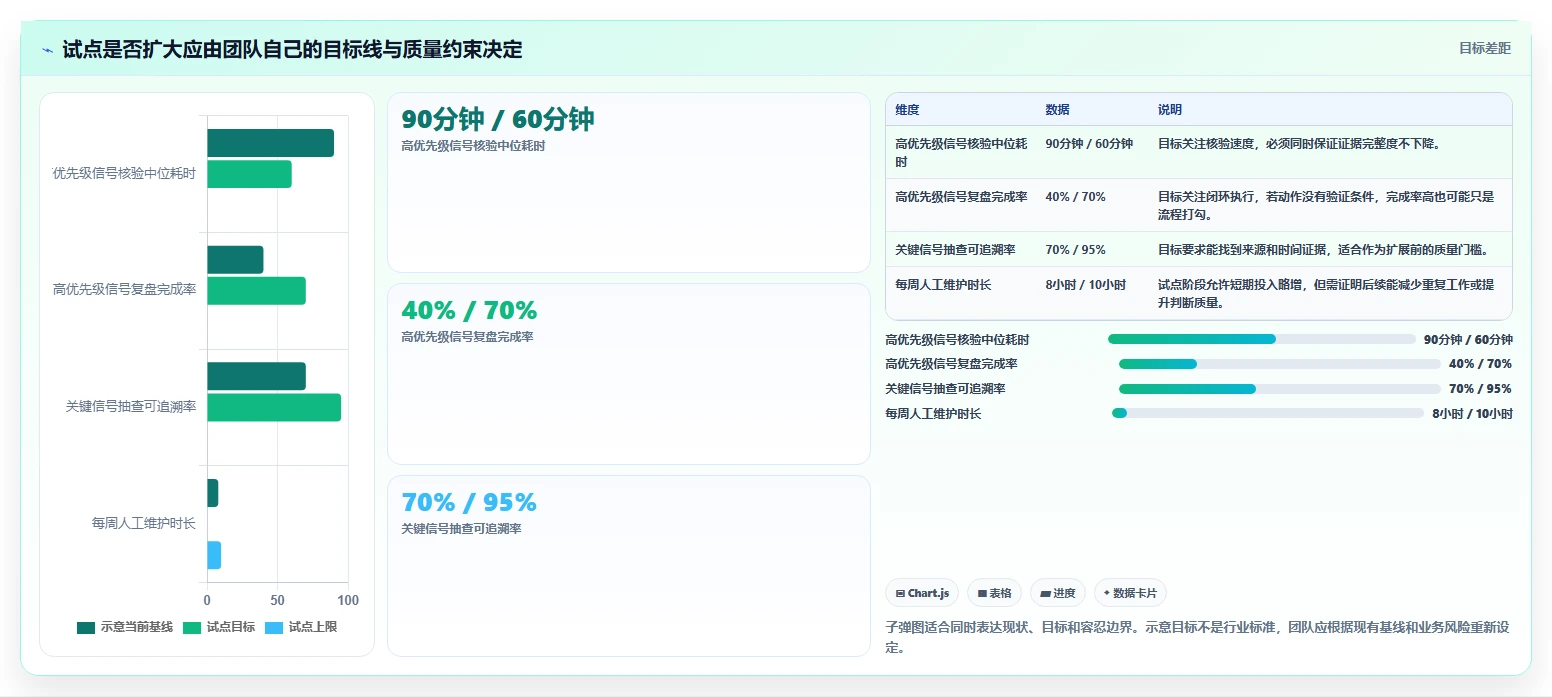Image resolution: width=1552 pixels, height=697 pixels.
Task: Click the 关键信号抽查可追溯率 progress bar
Action: pos(1279,389)
